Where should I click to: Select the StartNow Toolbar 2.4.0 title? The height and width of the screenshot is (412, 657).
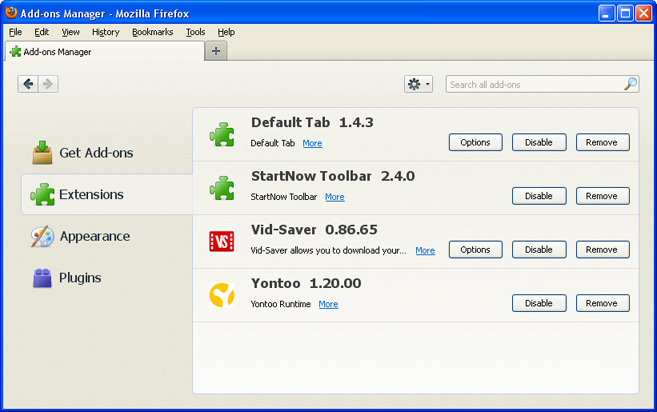click(333, 176)
